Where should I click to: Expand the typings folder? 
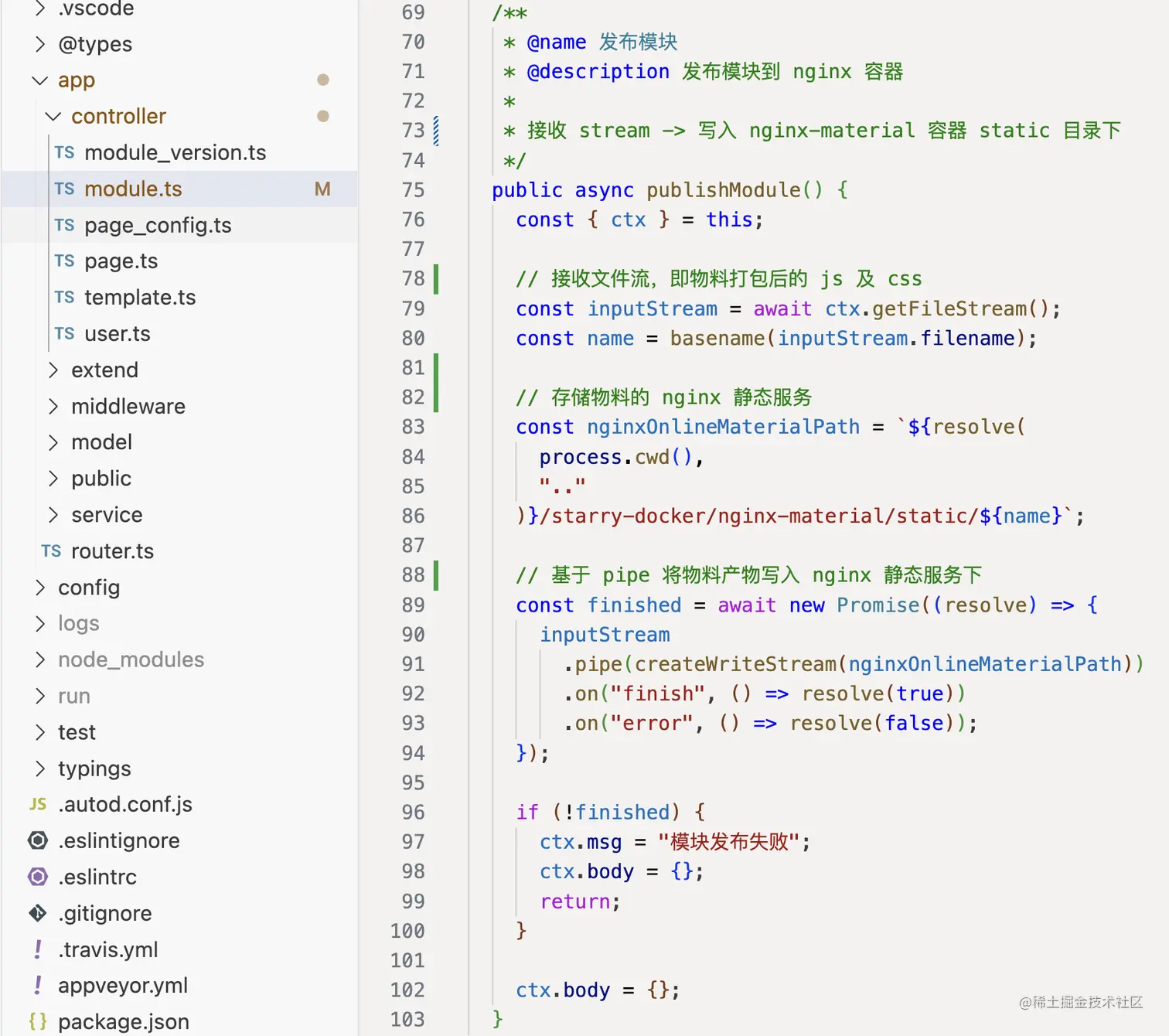click(40, 768)
